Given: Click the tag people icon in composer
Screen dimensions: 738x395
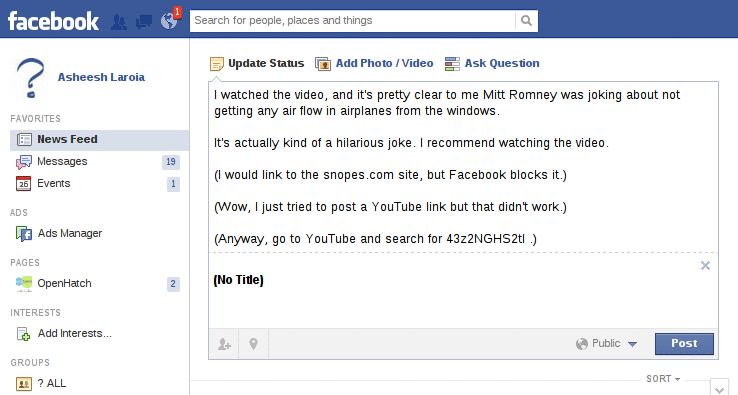Looking at the screenshot, I should (x=224, y=344).
